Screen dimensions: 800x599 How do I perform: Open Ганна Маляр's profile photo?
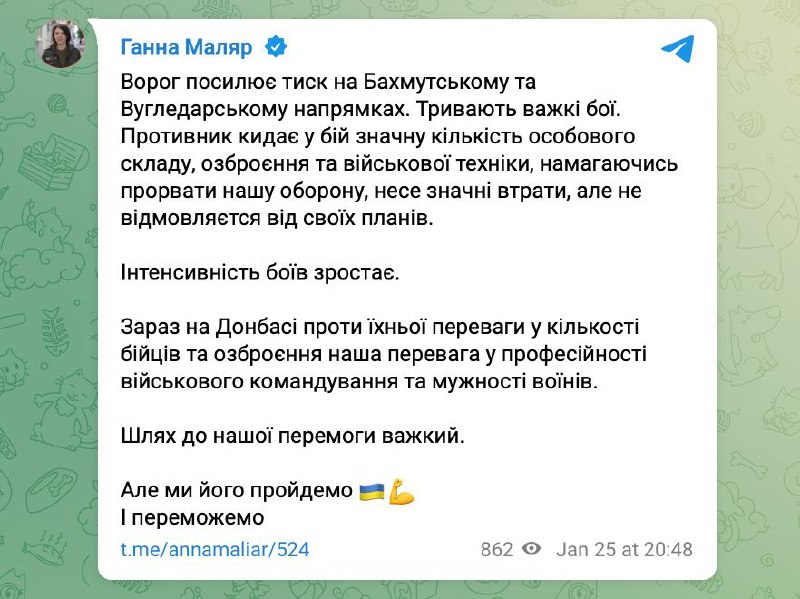point(61,44)
